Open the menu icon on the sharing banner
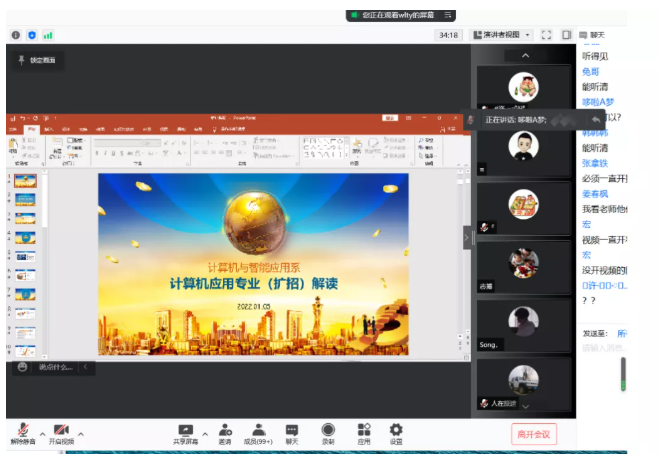Viewport: 659px width, 467px height. click(448, 15)
